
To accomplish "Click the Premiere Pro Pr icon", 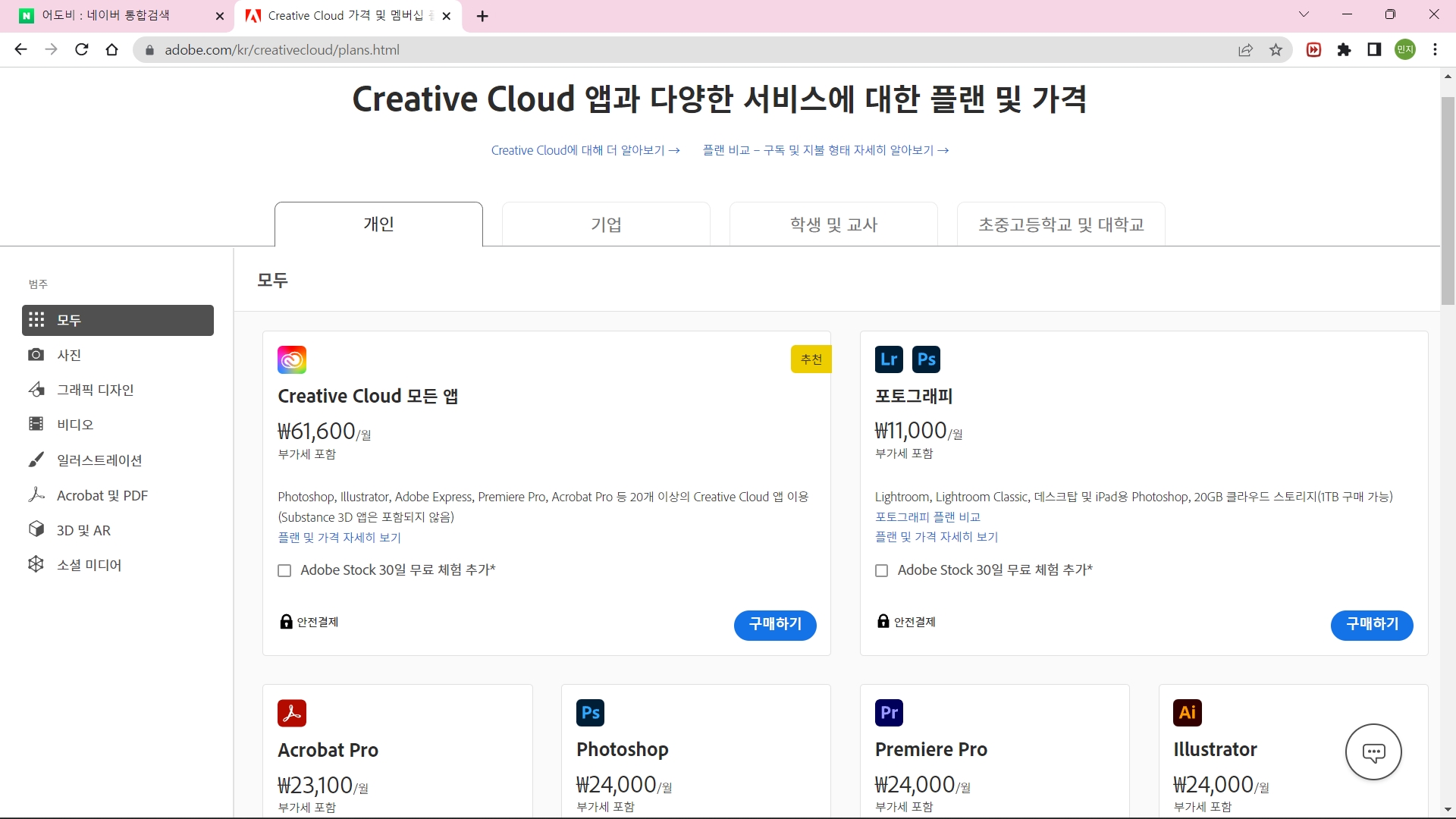I will pos(889,713).
